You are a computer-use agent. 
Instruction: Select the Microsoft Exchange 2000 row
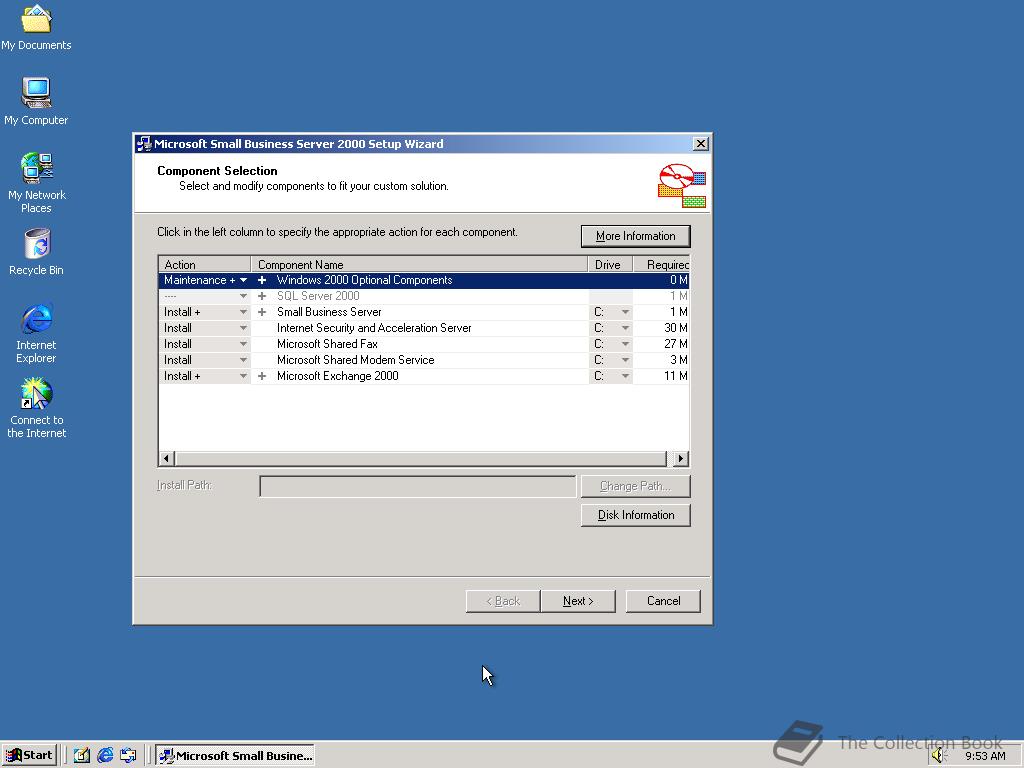coord(424,376)
